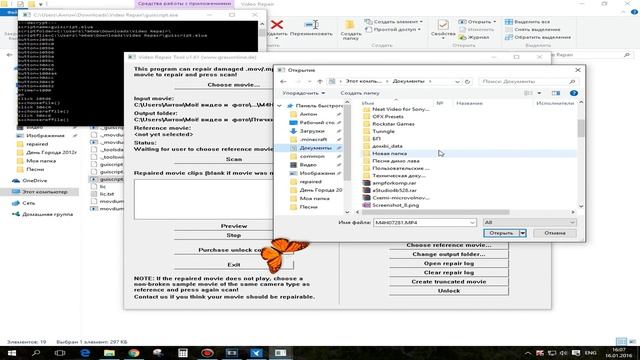
Task: Open Chrome from taskbar
Action: [134, 353]
